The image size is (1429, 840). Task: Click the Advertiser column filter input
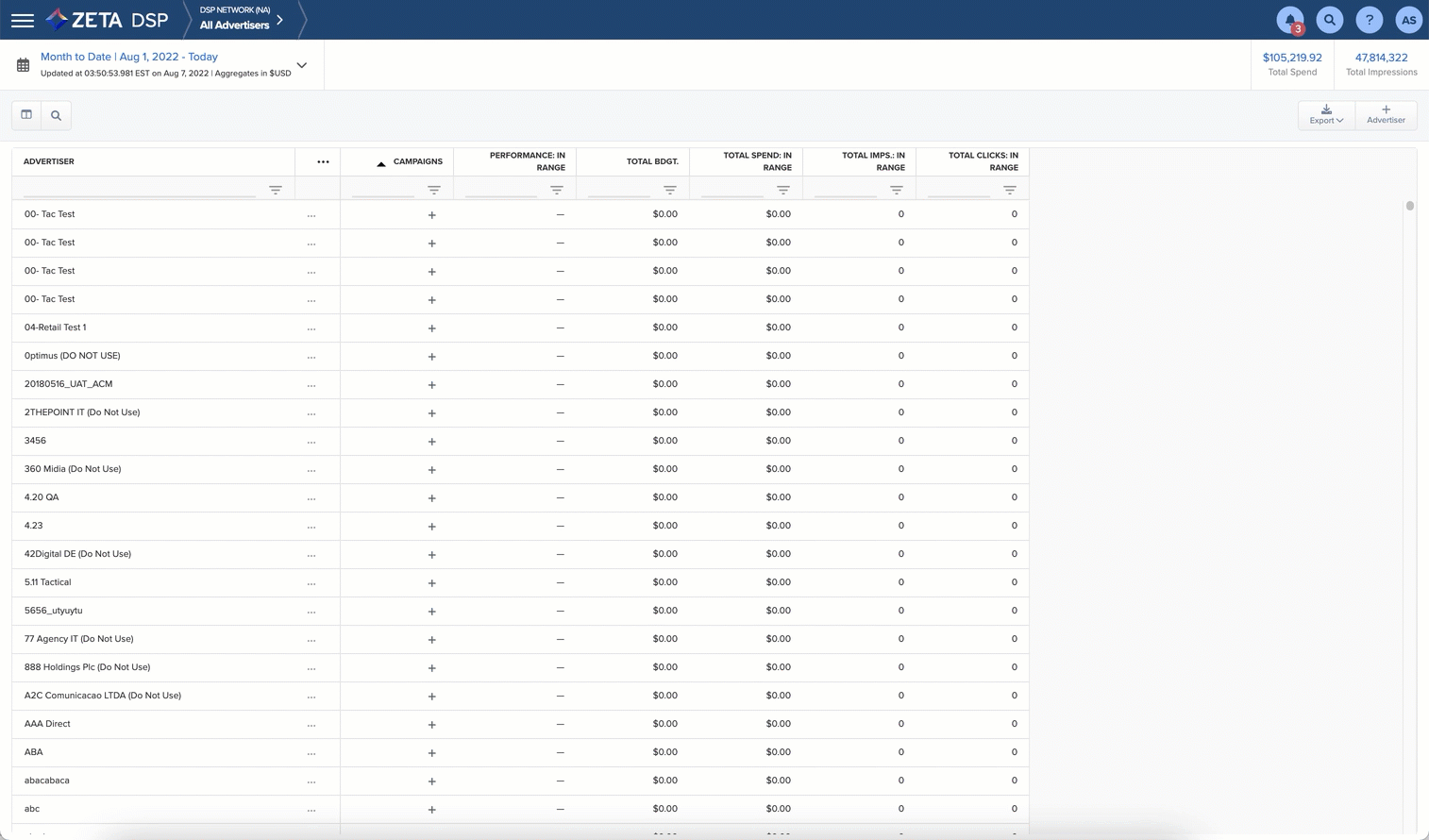point(140,190)
